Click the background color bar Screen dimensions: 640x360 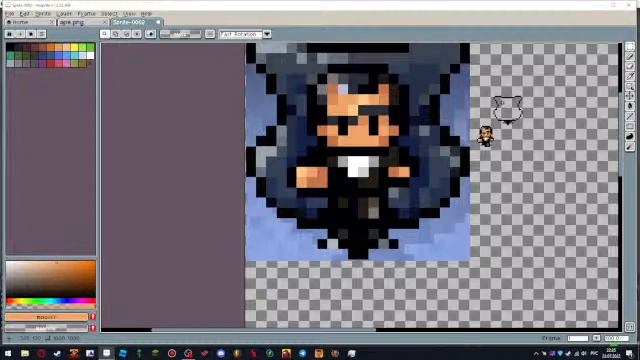pyautogui.click(x=46, y=328)
